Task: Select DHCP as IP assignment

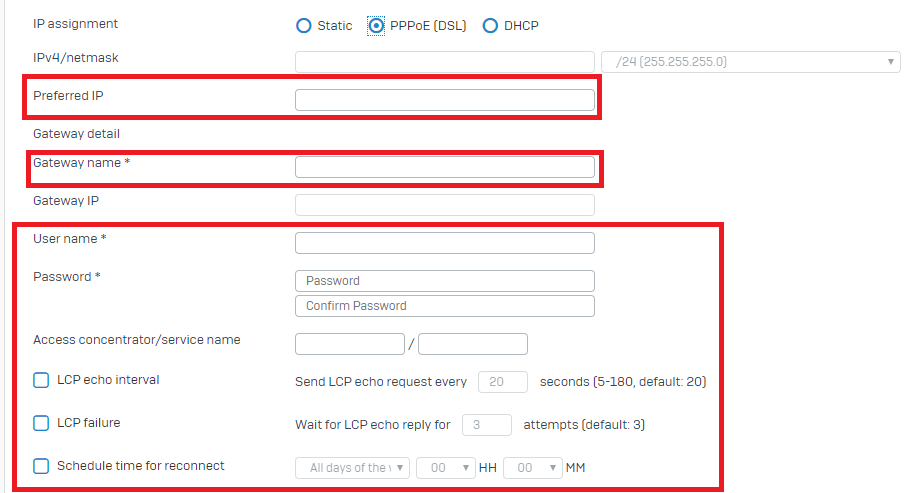Action: click(490, 26)
